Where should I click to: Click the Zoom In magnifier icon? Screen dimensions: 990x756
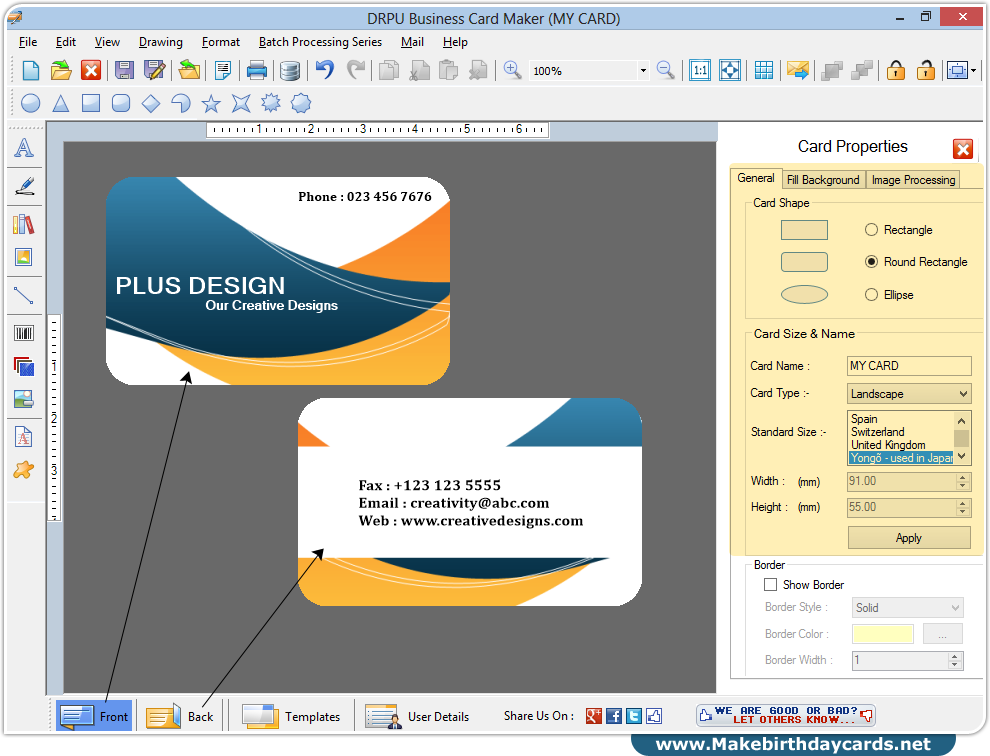(x=512, y=69)
